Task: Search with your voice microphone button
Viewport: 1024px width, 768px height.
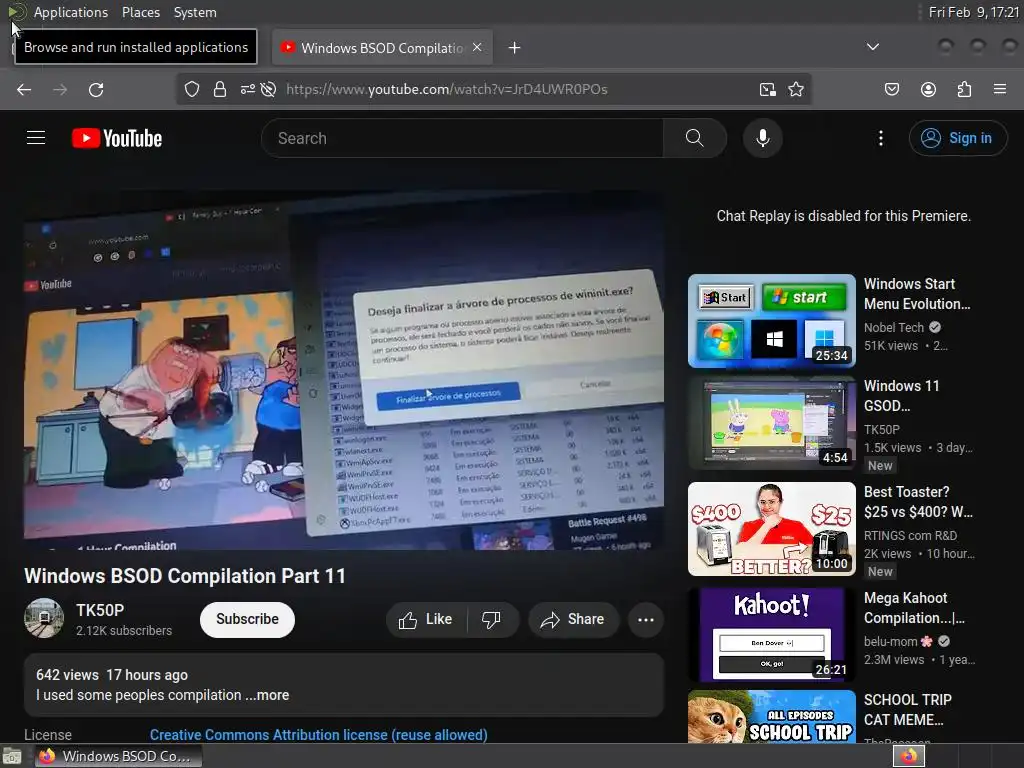Action: (x=762, y=138)
